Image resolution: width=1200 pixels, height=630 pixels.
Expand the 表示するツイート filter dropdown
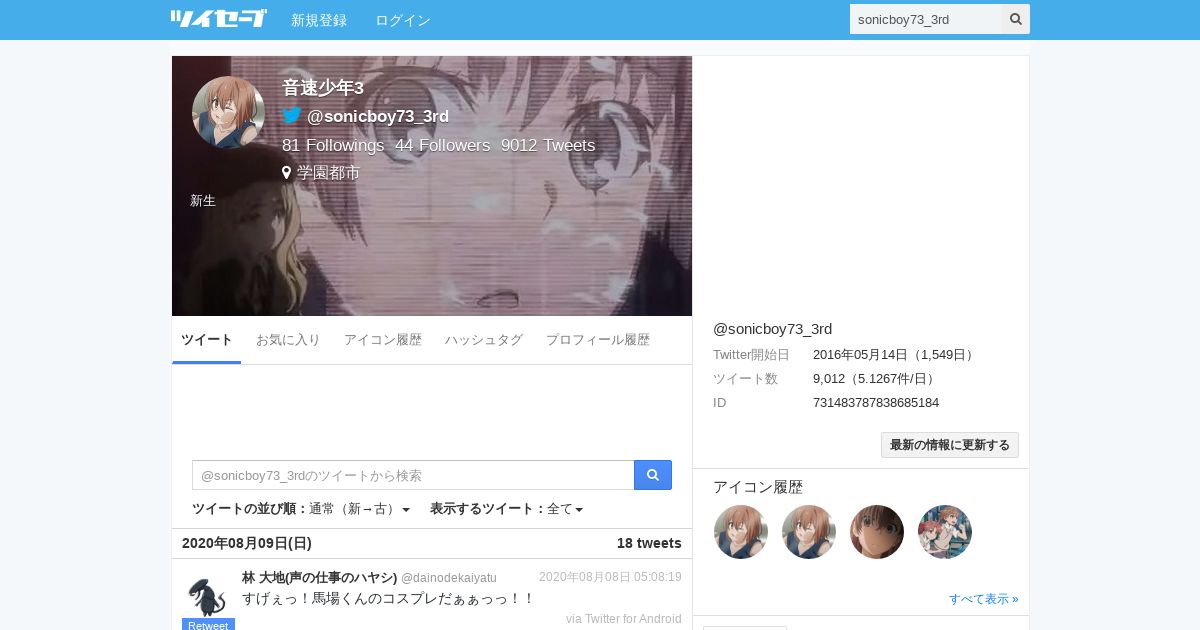(x=506, y=509)
